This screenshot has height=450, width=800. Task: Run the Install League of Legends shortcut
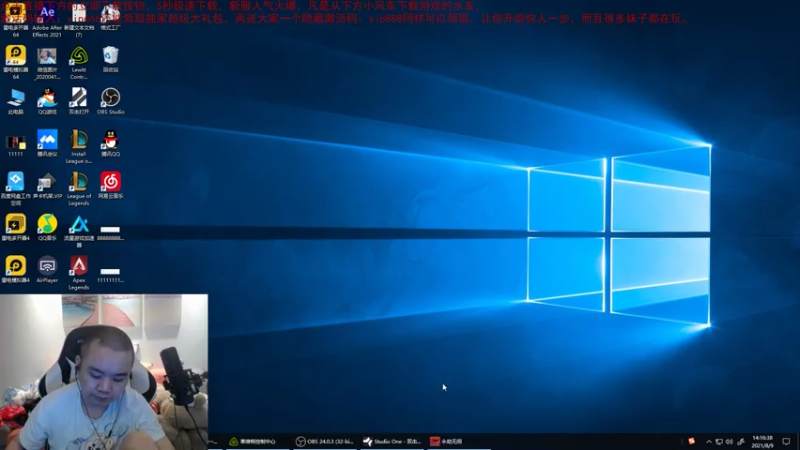click(79, 147)
